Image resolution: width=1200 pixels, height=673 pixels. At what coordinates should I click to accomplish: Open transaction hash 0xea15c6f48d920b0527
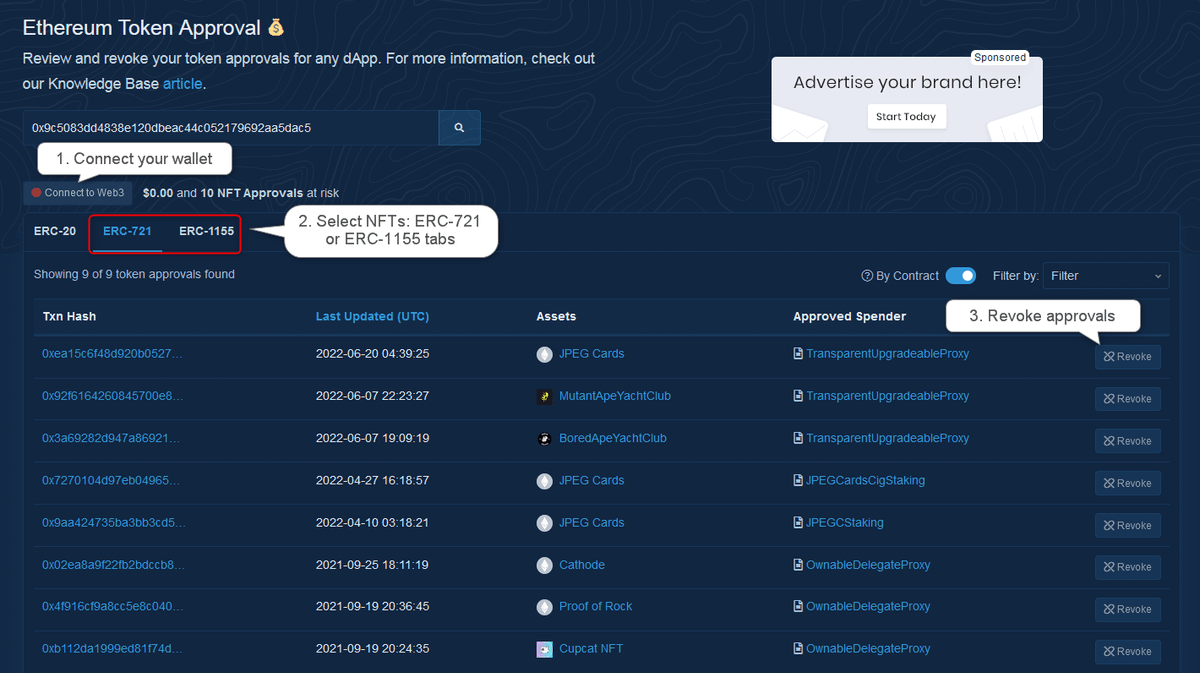[x=112, y=354]
